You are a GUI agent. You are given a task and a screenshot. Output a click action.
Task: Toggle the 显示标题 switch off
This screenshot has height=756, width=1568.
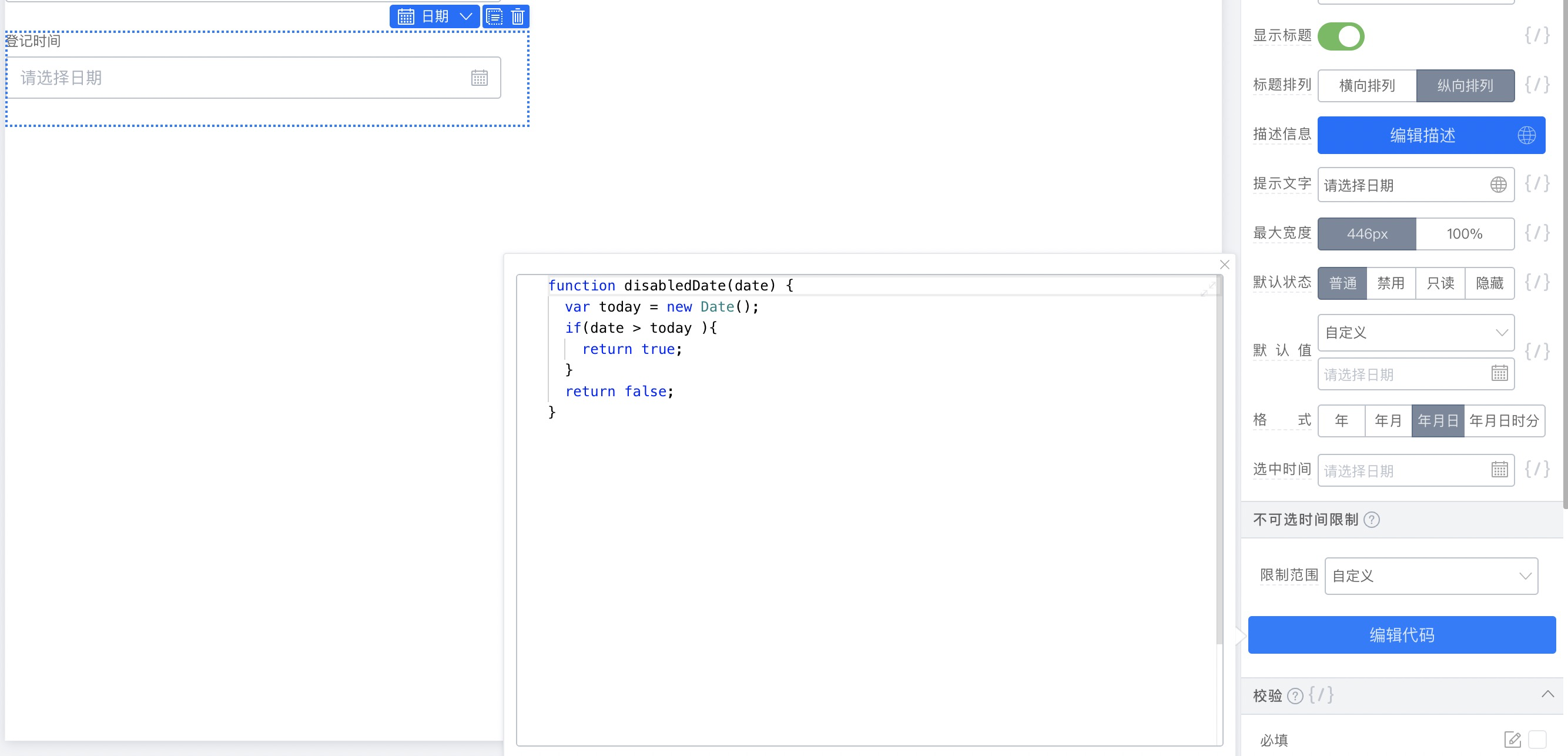pos(1341,36)
